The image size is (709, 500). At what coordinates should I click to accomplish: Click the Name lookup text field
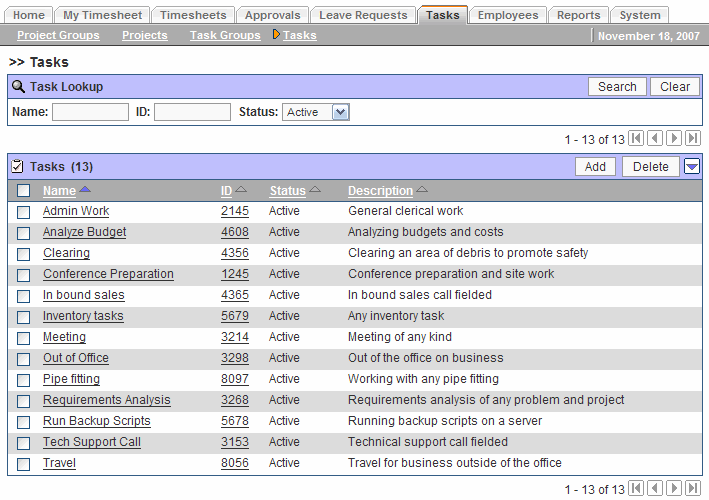90,112
